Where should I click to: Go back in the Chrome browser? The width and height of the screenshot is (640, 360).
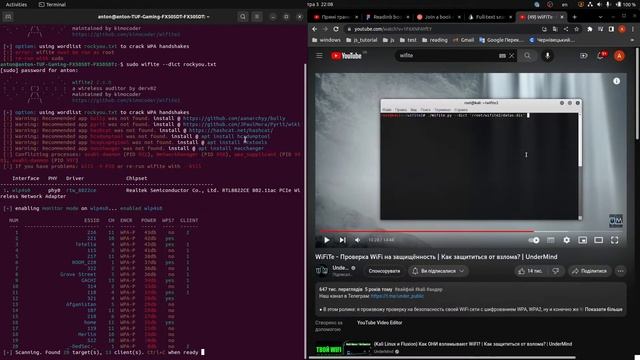pos(314,29)
